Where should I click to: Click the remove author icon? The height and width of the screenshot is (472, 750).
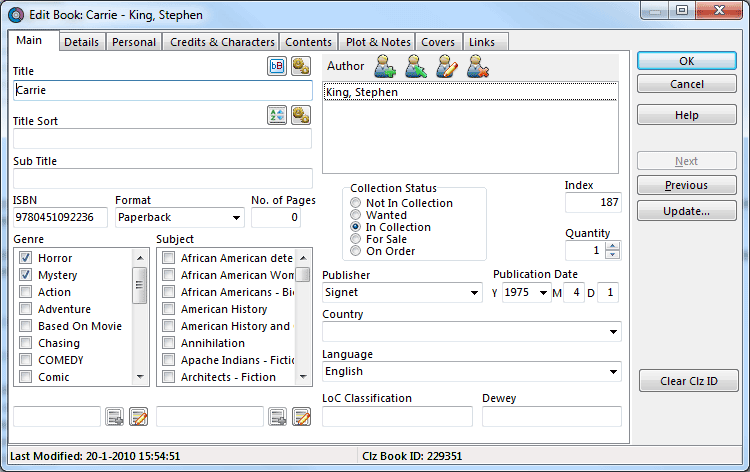pos(478,67)
